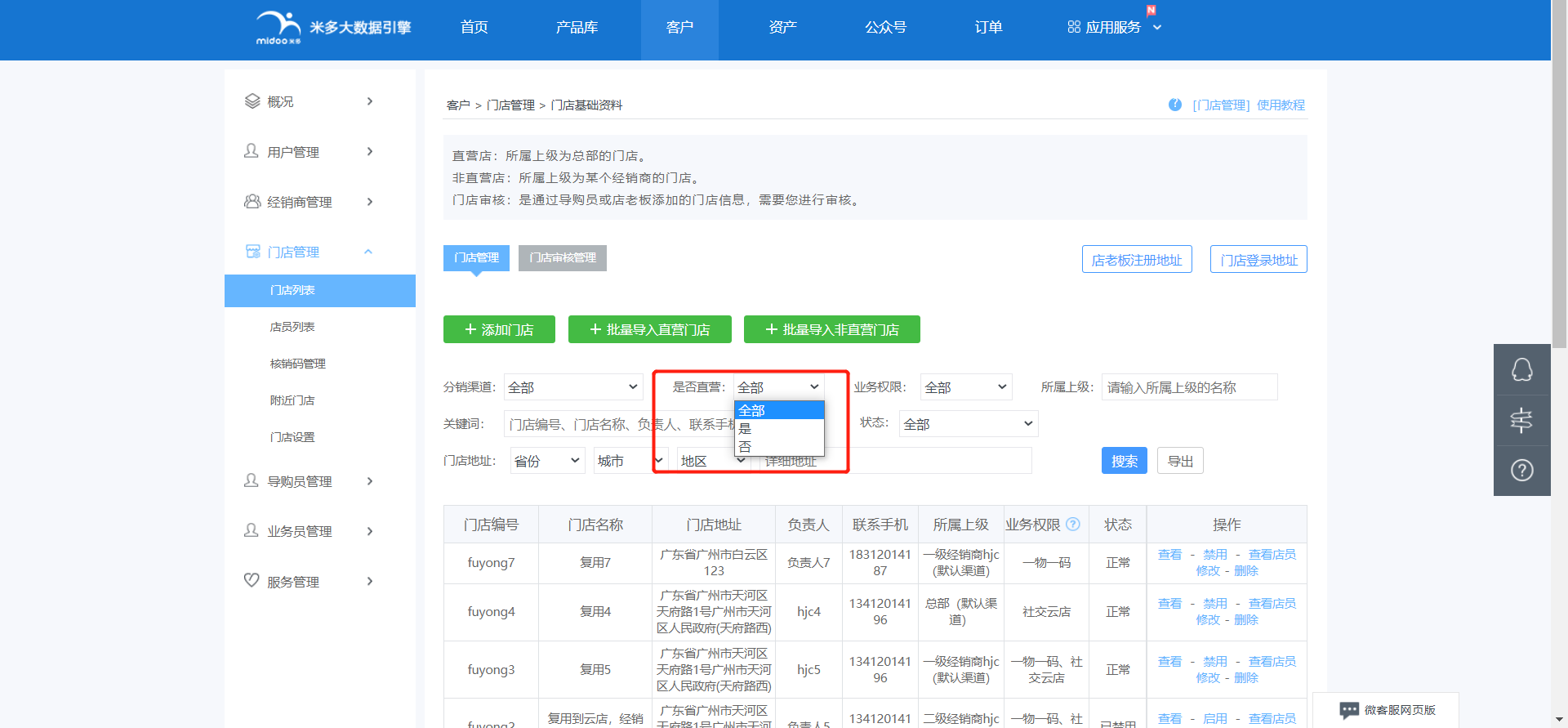Click the question mark help icon on right panel

pyautogui.click(x=1522, y=471)
